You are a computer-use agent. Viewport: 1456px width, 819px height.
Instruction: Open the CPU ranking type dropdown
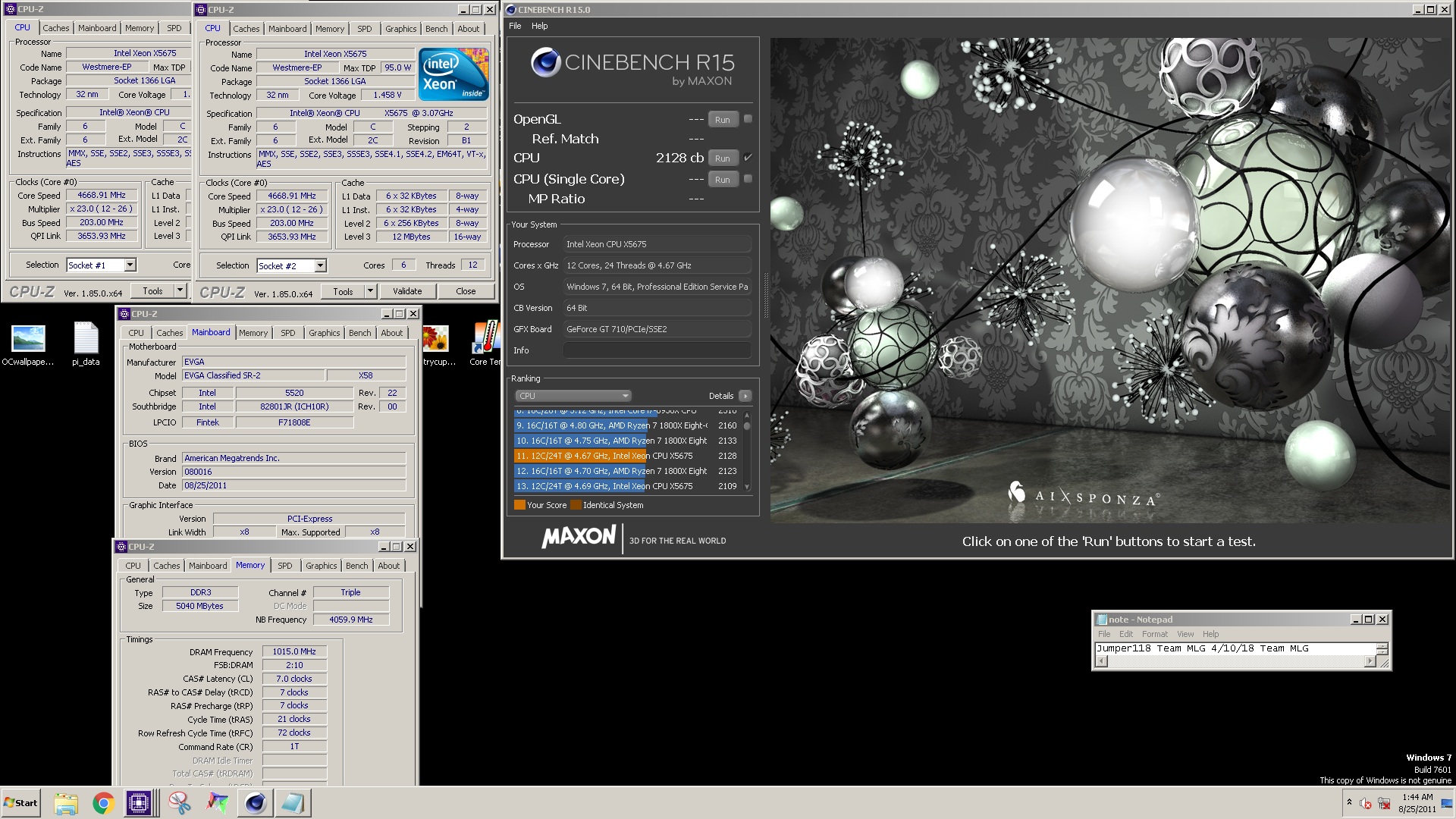click(573, 396)
